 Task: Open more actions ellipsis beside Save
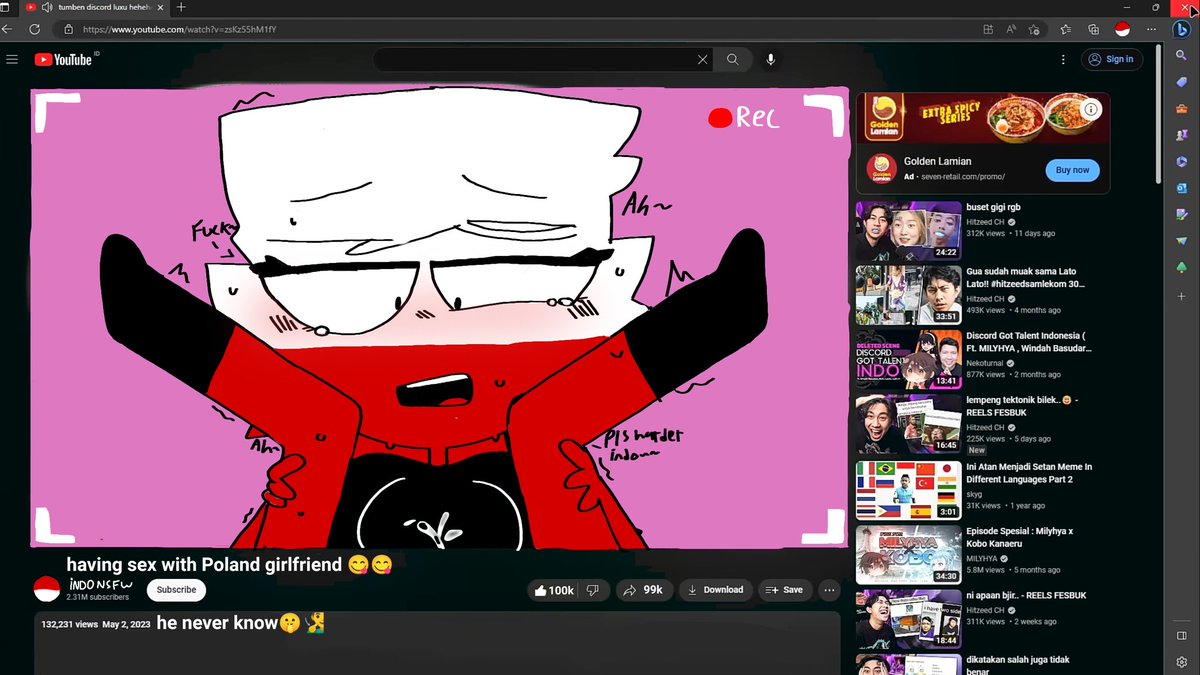(x=830, y=590)
